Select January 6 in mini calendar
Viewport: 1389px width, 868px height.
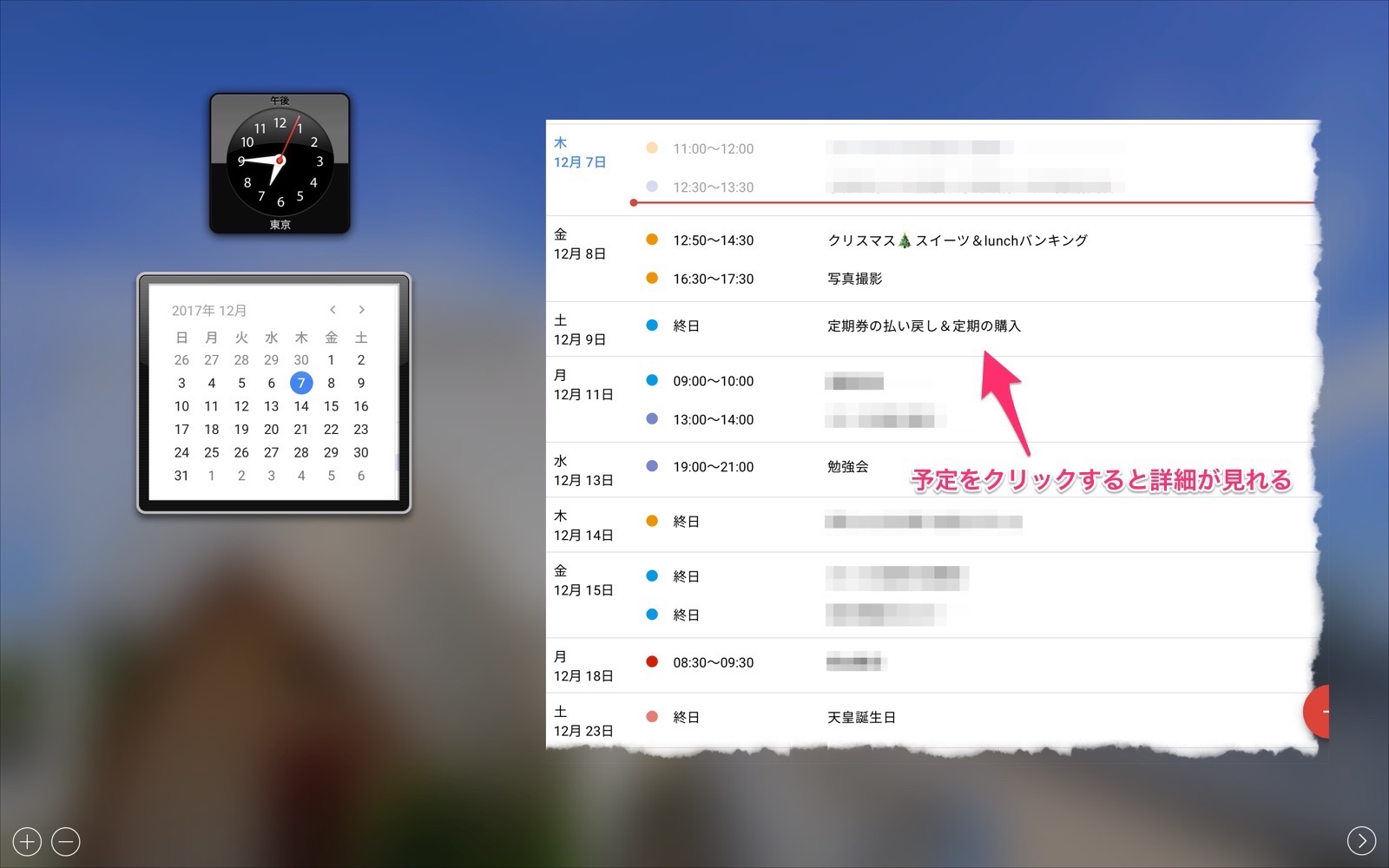pyautogui.click(x=361, y=476)
